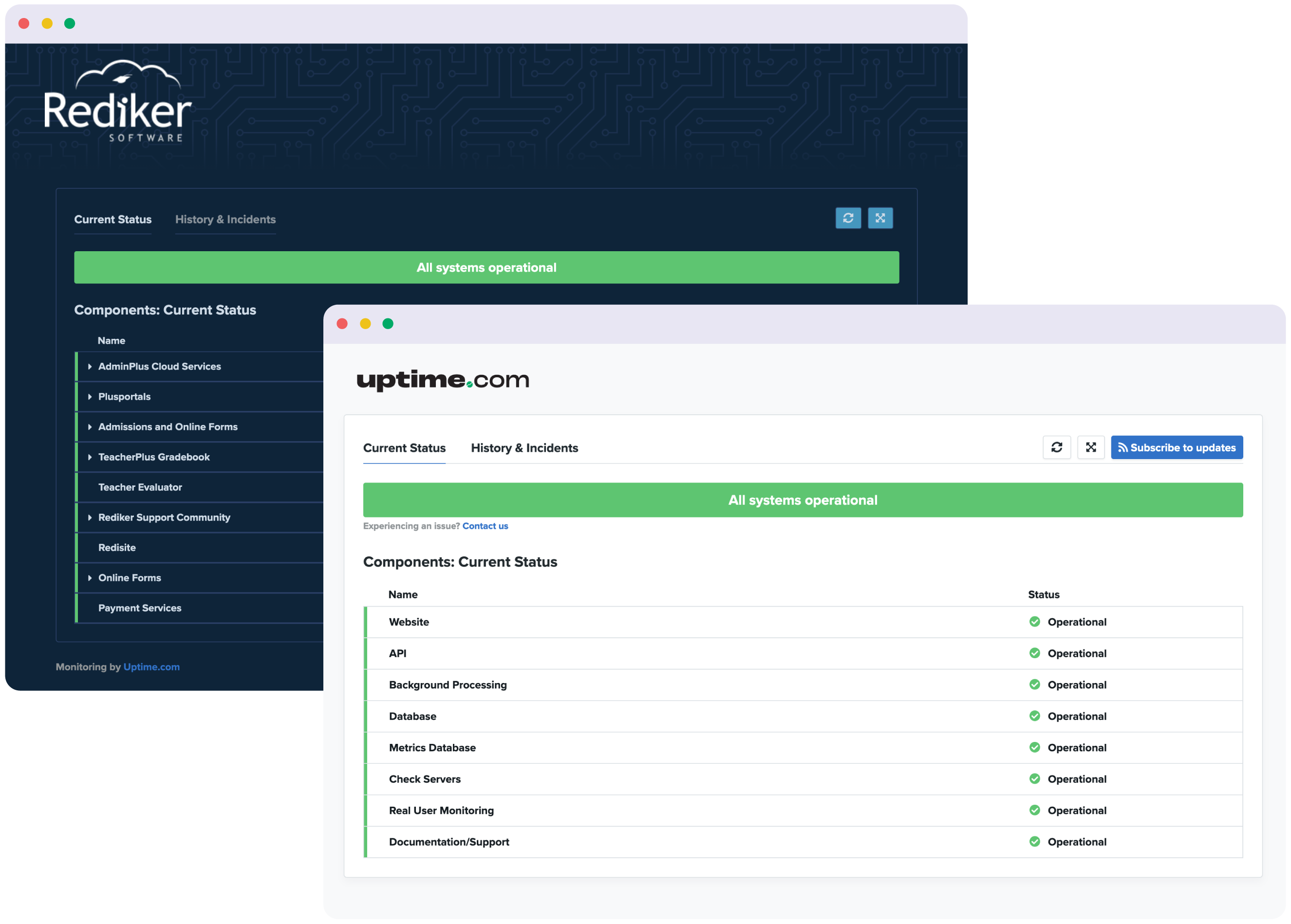The height and width of the screenshot is (924, 1291).
Task: Click Subscribe to updates button
Action: (1176, 448)
